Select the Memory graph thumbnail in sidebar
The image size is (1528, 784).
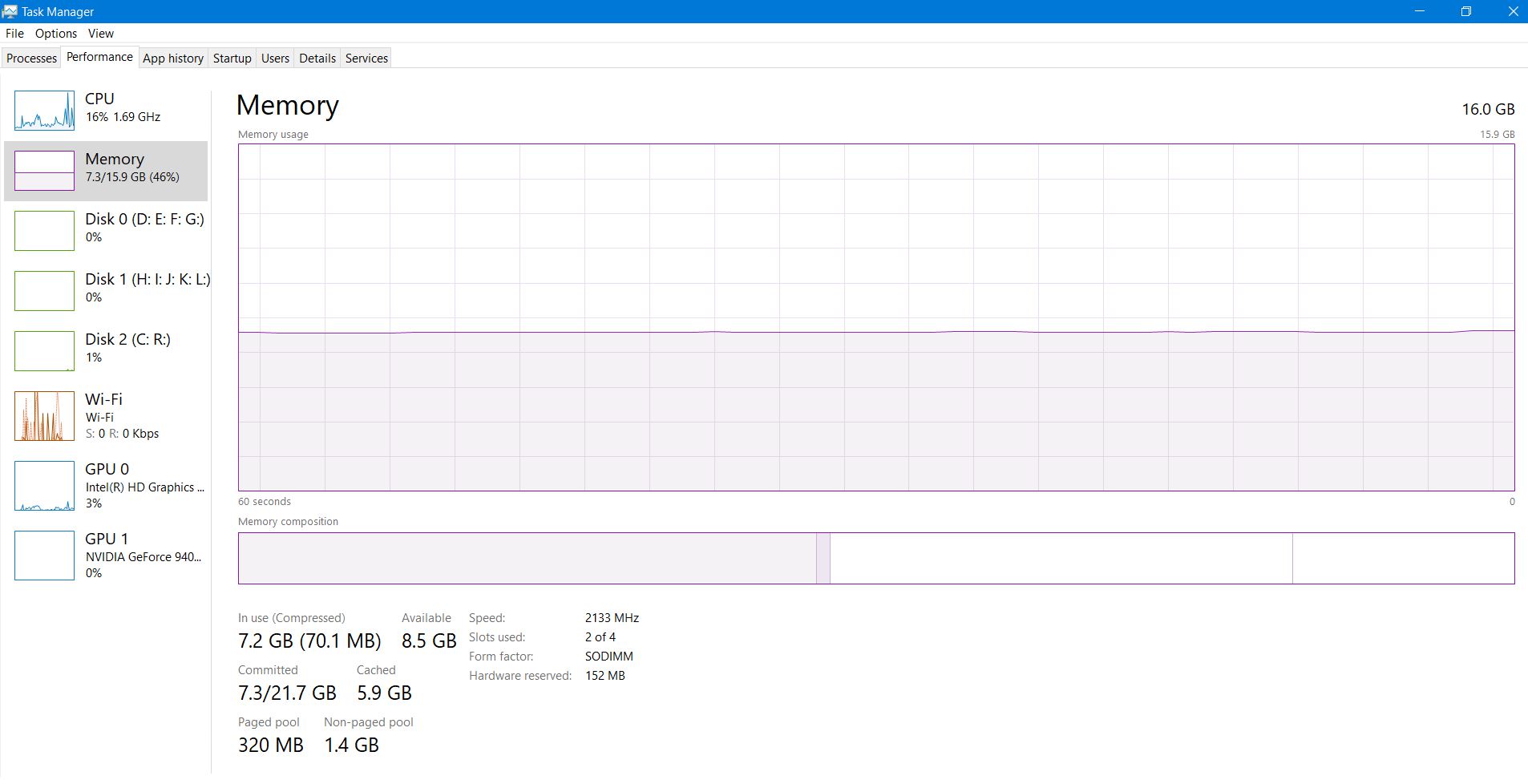(x=44, y=171)
